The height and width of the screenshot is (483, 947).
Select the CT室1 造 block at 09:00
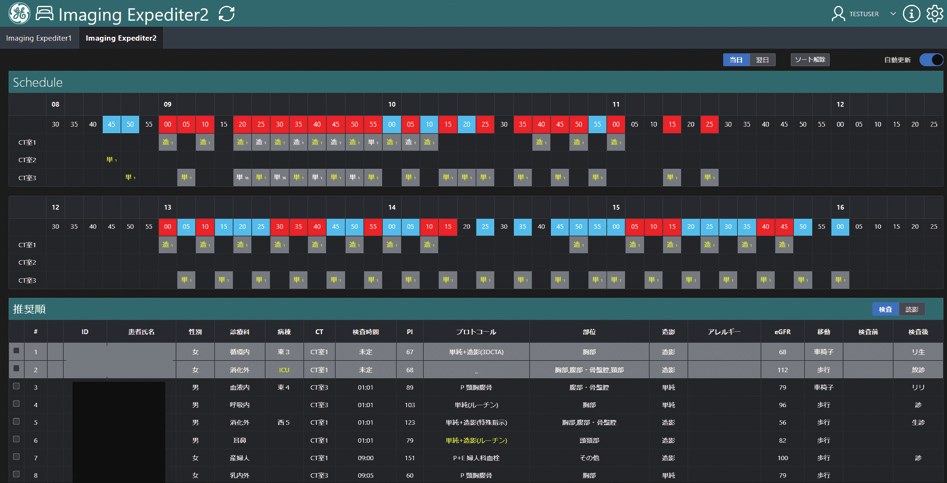(167, 142)
